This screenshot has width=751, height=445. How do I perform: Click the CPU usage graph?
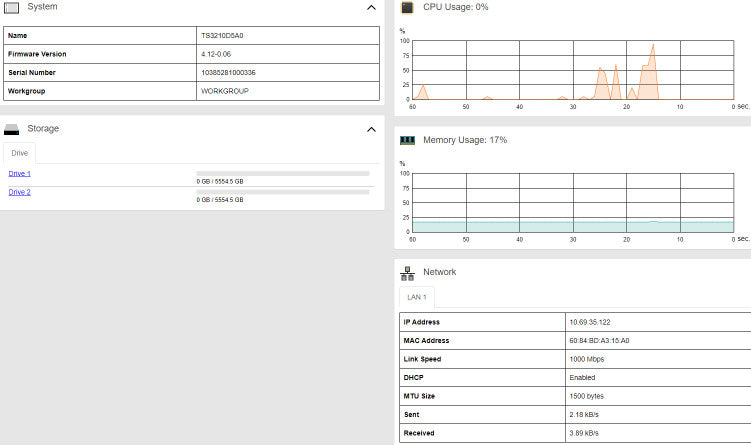click(x=573, y=70)
